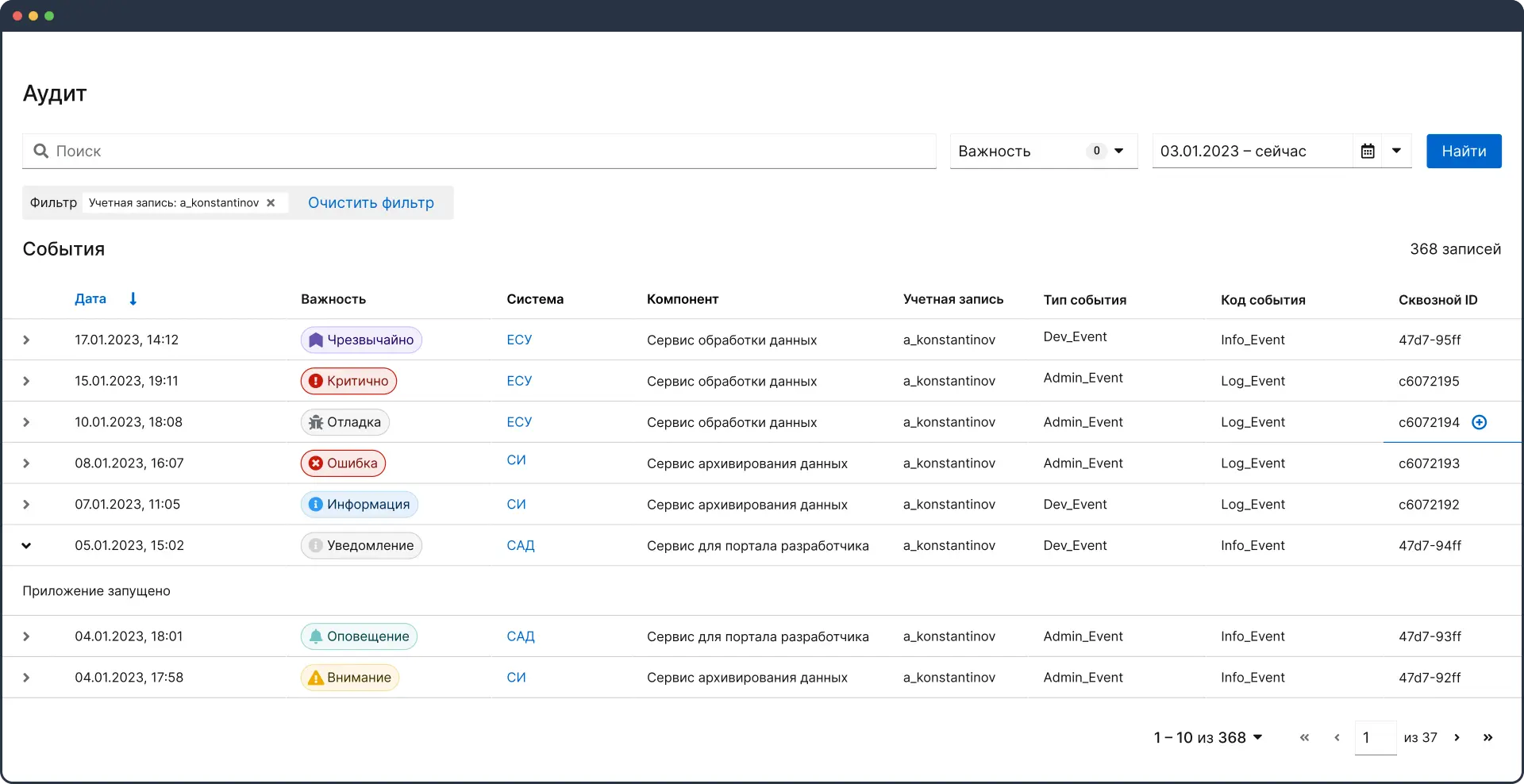
Task: Open the Важность severity dropdown
Action: pos(1044,151)
